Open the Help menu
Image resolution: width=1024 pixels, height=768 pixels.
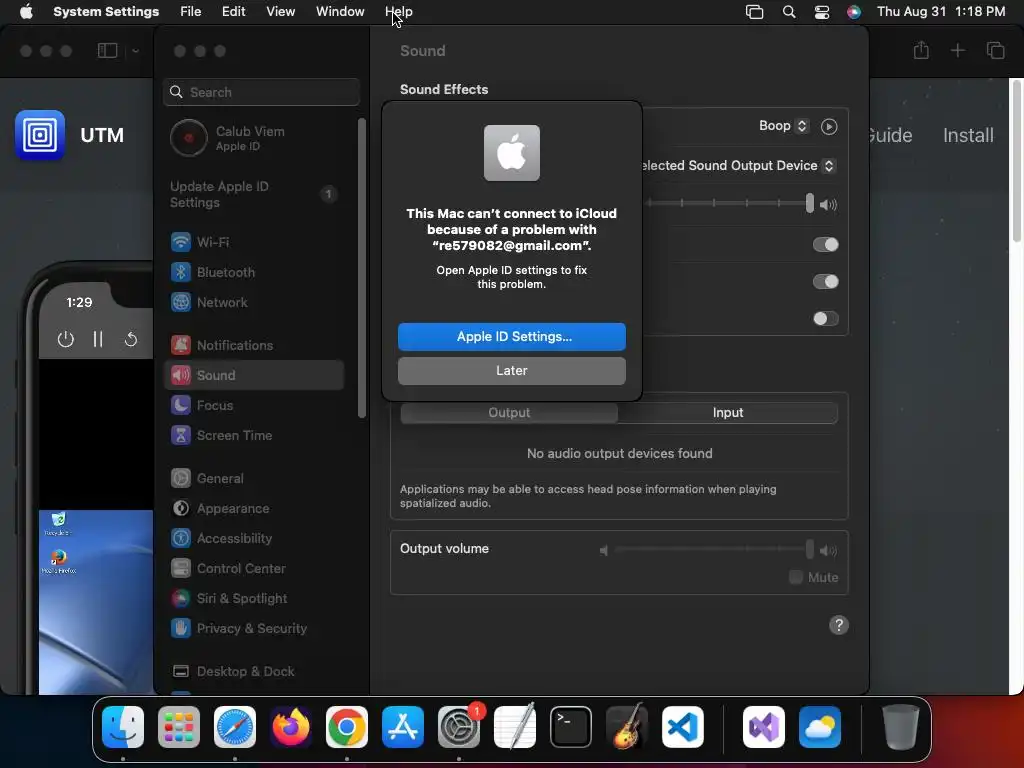pyautogui.click(x=398, y=12)
